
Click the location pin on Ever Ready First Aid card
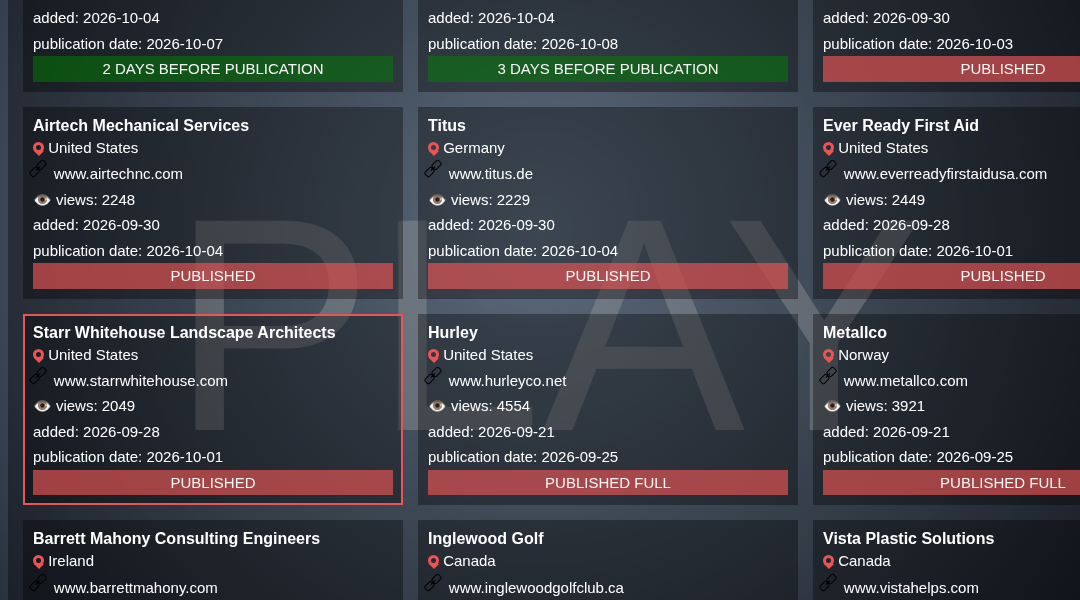(x=829, y=149)
